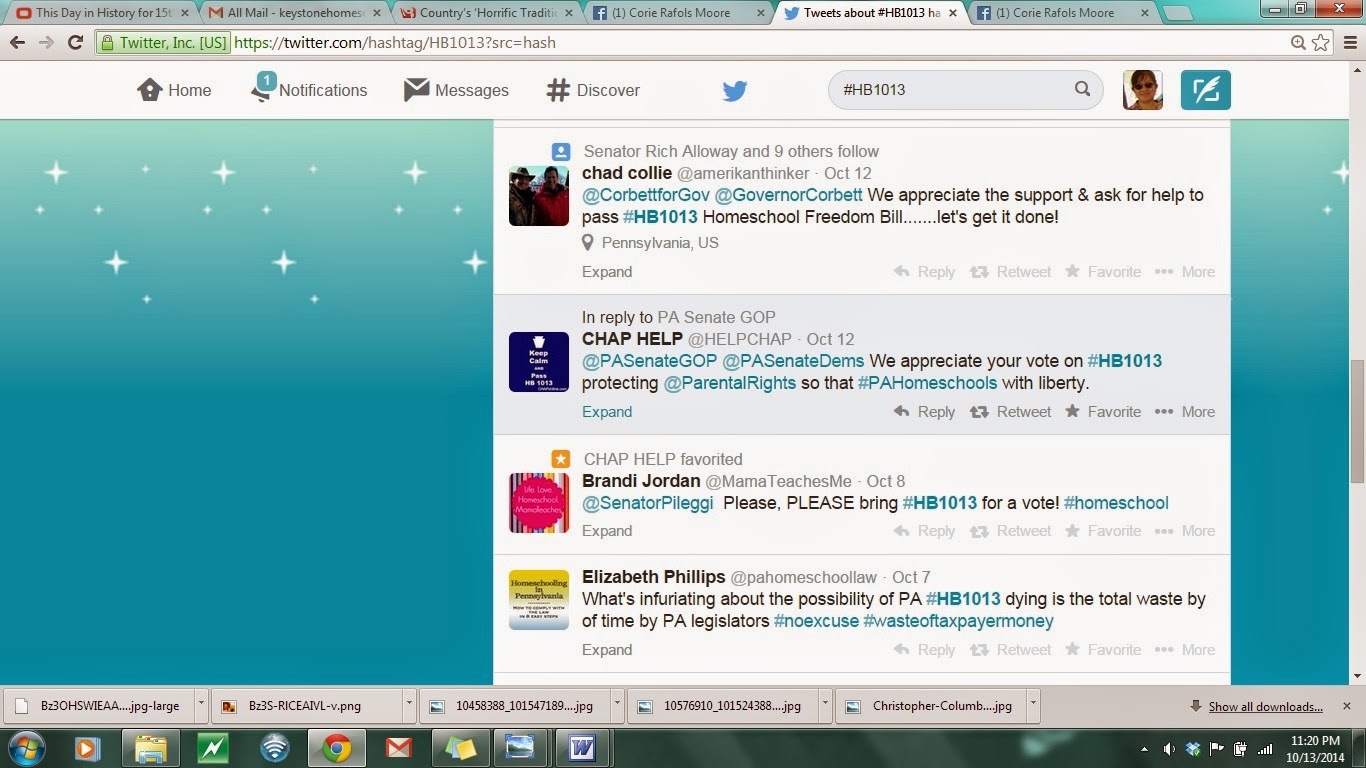
Task: Go to Twitter Home
Action: pyautogui.click(x=174, y=90)
